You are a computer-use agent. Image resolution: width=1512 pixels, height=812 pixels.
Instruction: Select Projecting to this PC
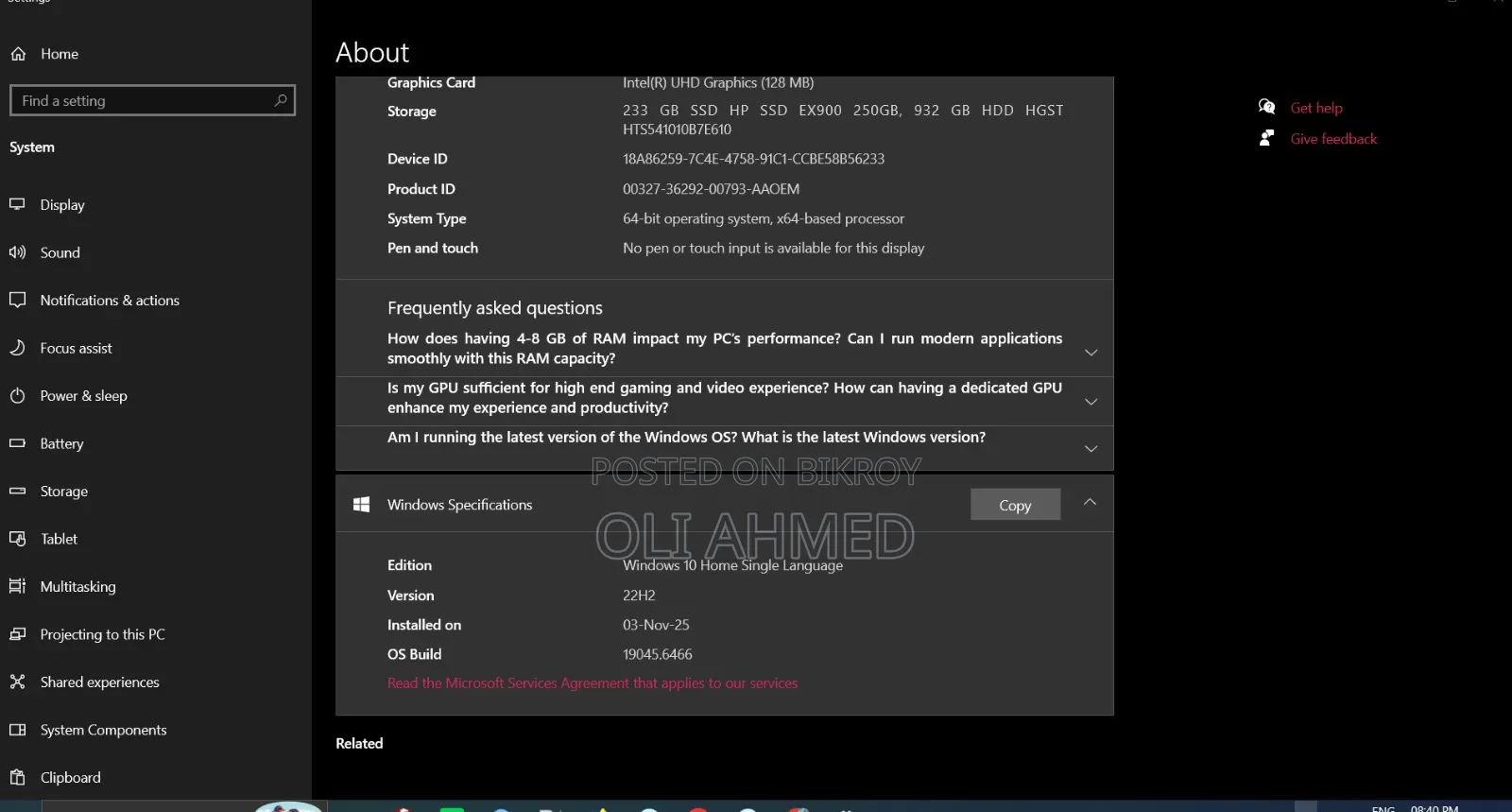pos(102,634)
